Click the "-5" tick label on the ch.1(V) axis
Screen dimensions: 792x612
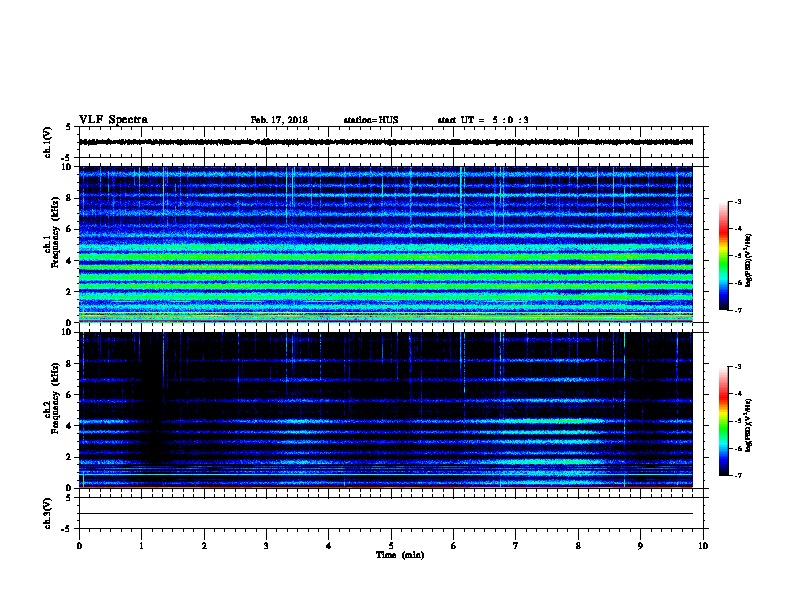pos(67,158)
